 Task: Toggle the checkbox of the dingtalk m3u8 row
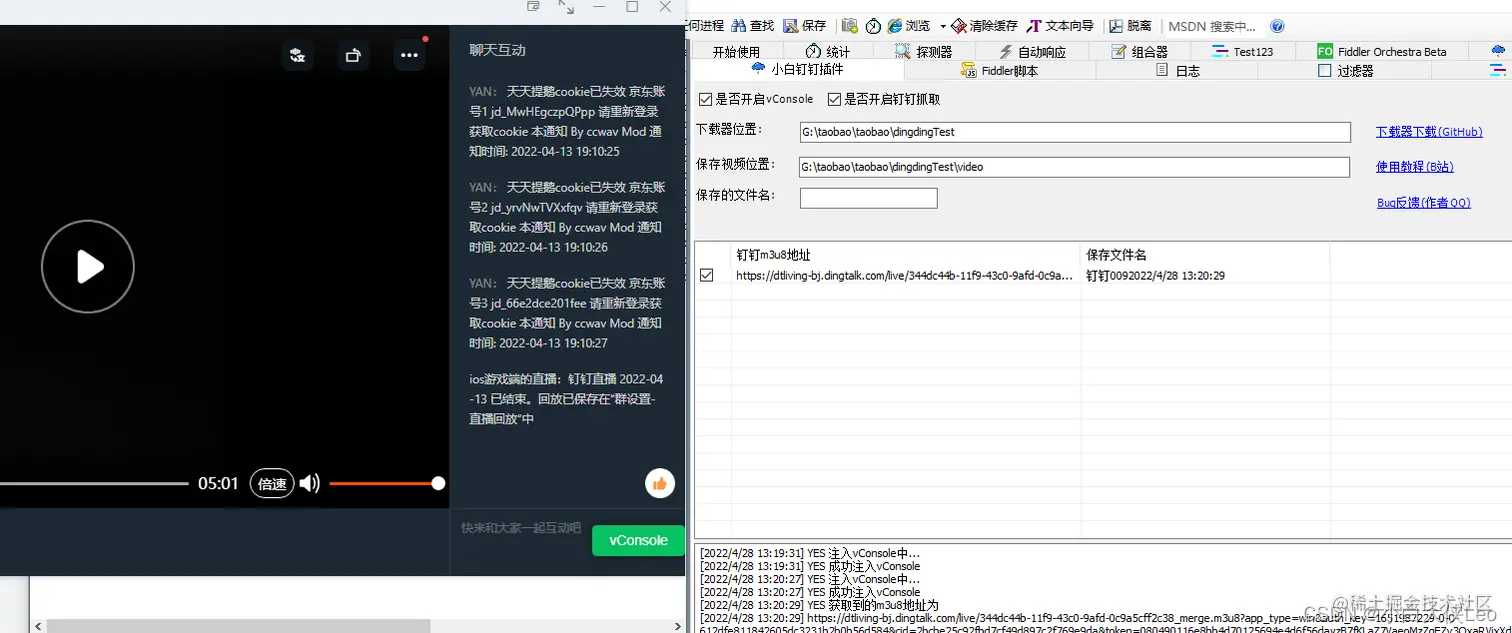point(707,275)
